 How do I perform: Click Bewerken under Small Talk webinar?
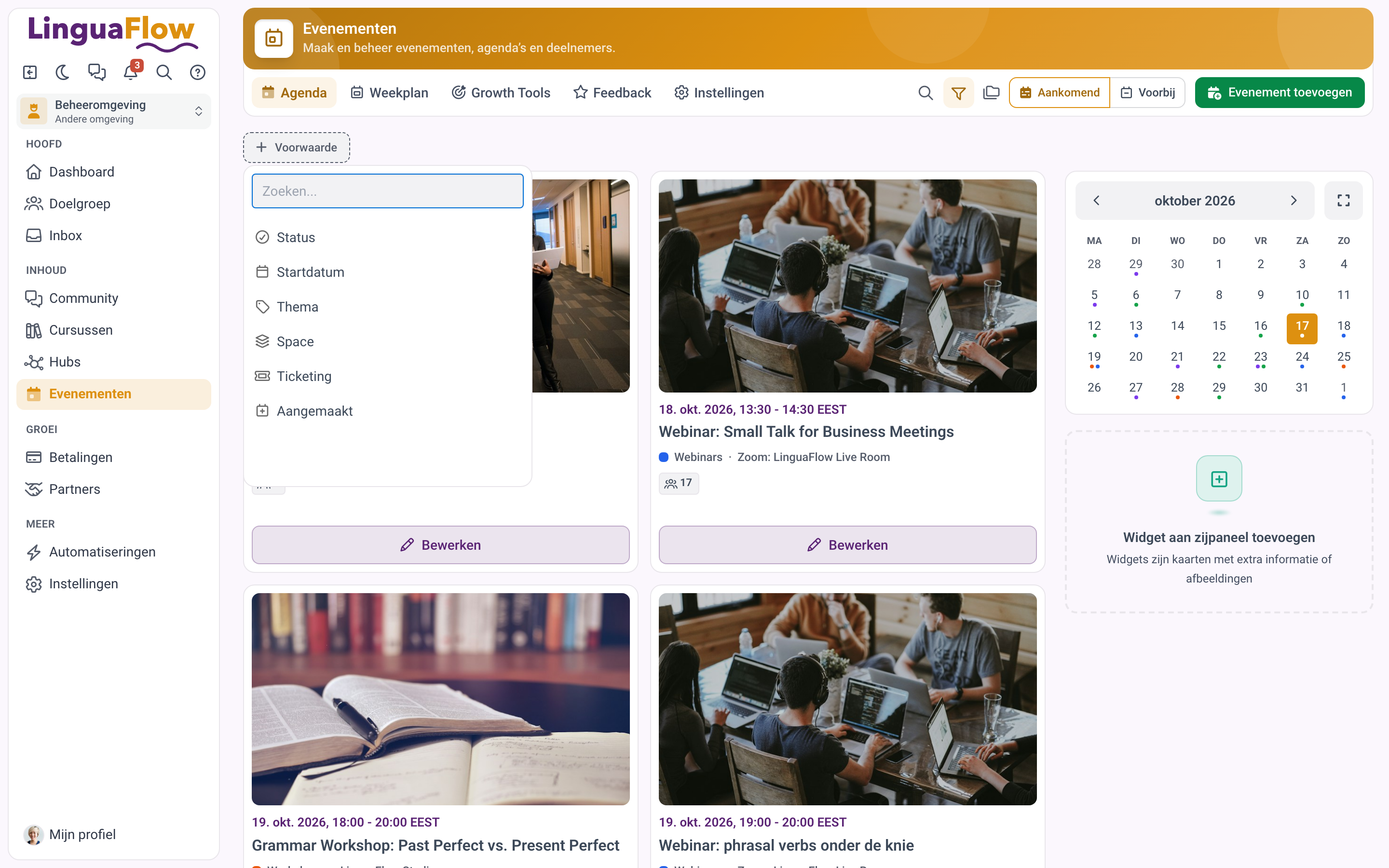(x=847, y=545)
